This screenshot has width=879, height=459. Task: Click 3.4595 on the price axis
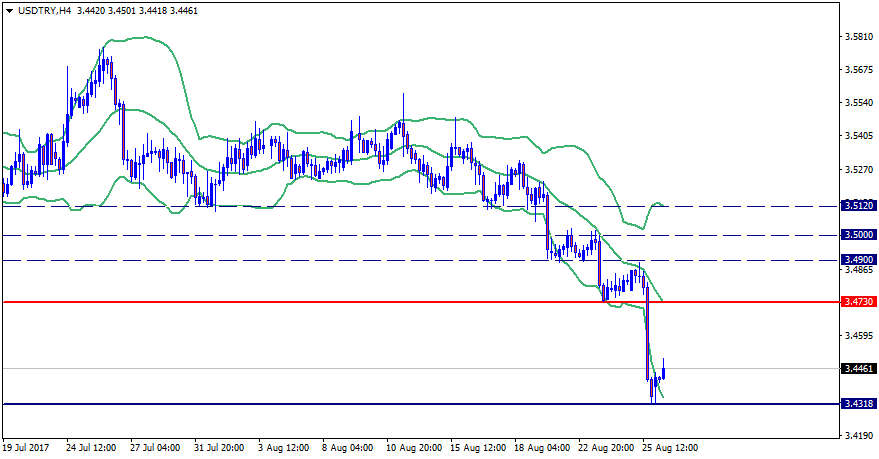tap(859, 336)
